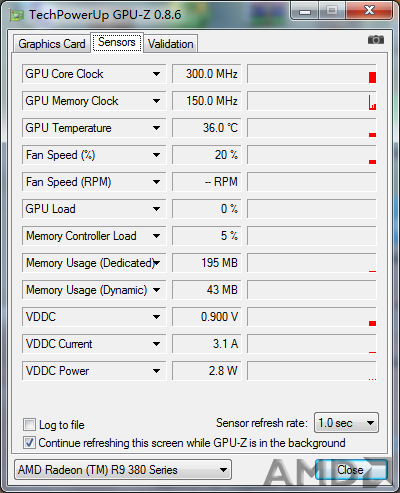The height and width of the screenshot is (493, 400).
Task: Open the Validation tab
Action: click(x=171, y=44)
